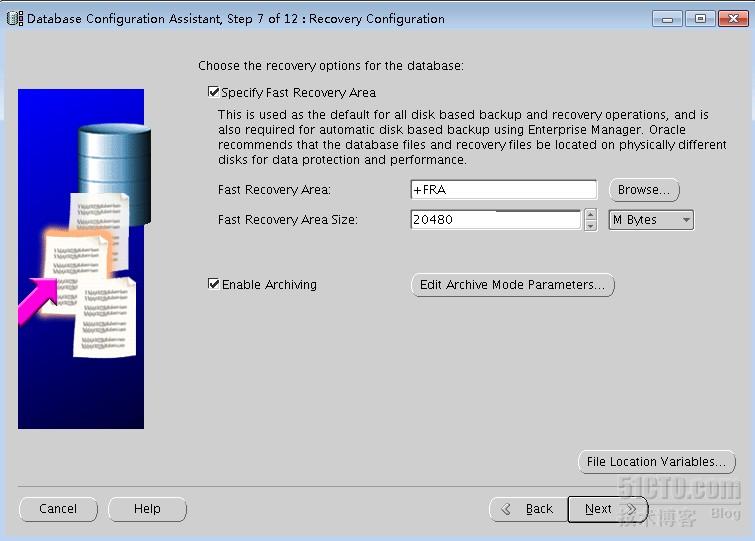Browse for Fast Recovery Area location
Screen dimensions: 755x541
(644, 190)
